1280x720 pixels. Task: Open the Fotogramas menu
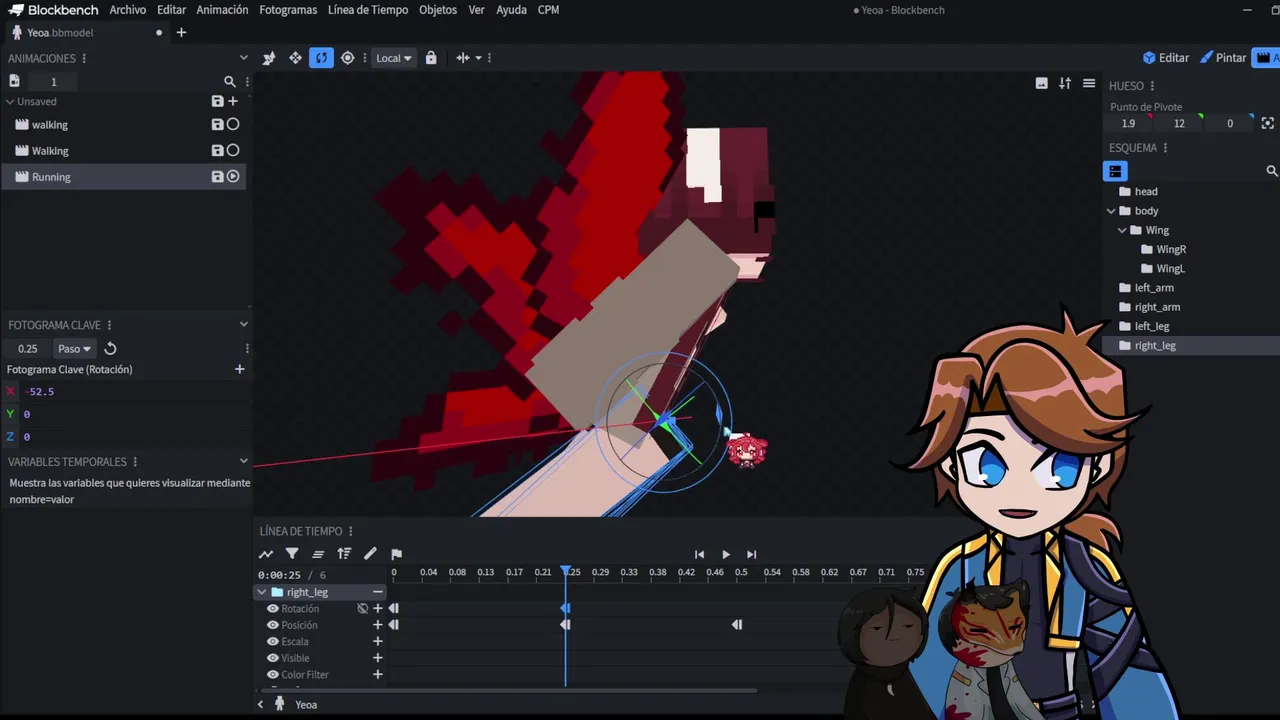click(288, 10)
